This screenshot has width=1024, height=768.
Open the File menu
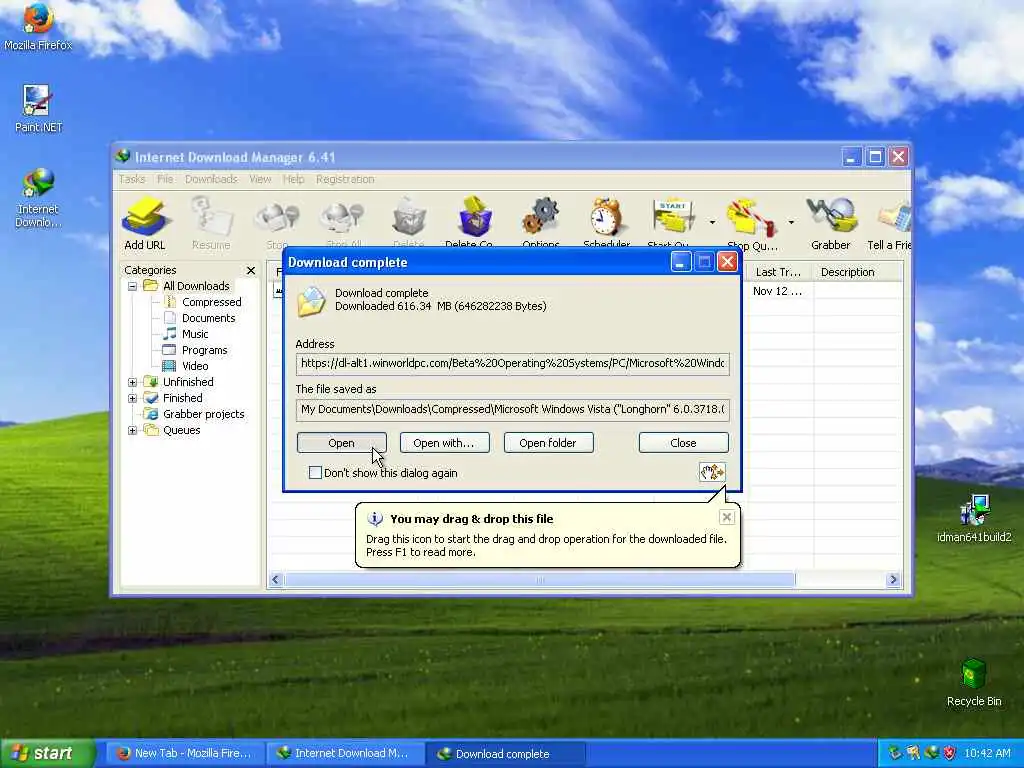click(x=165, y=179)
